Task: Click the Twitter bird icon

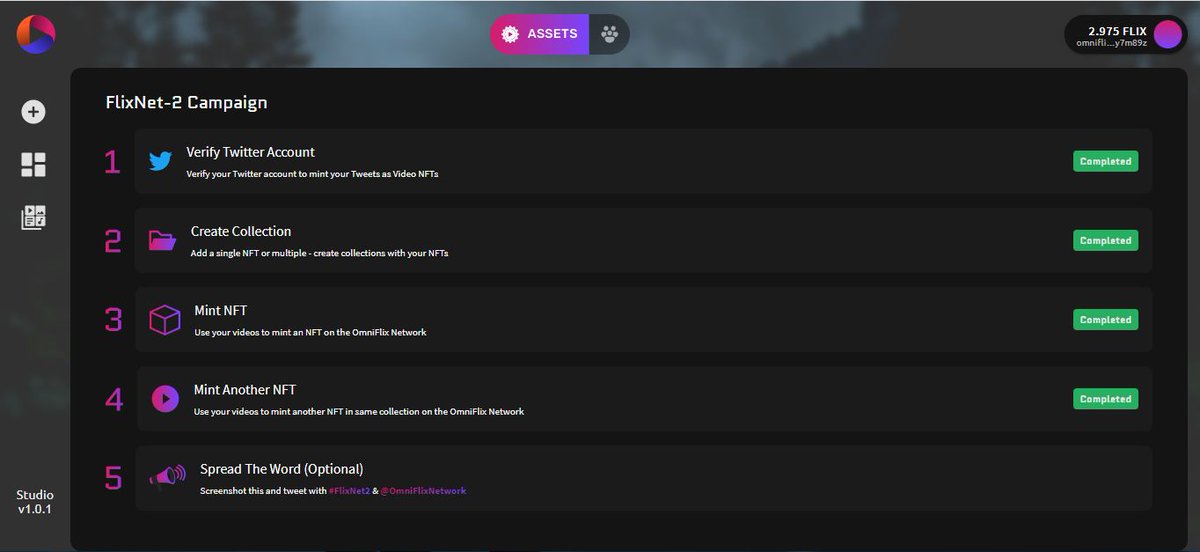Action: pos(160,161)
